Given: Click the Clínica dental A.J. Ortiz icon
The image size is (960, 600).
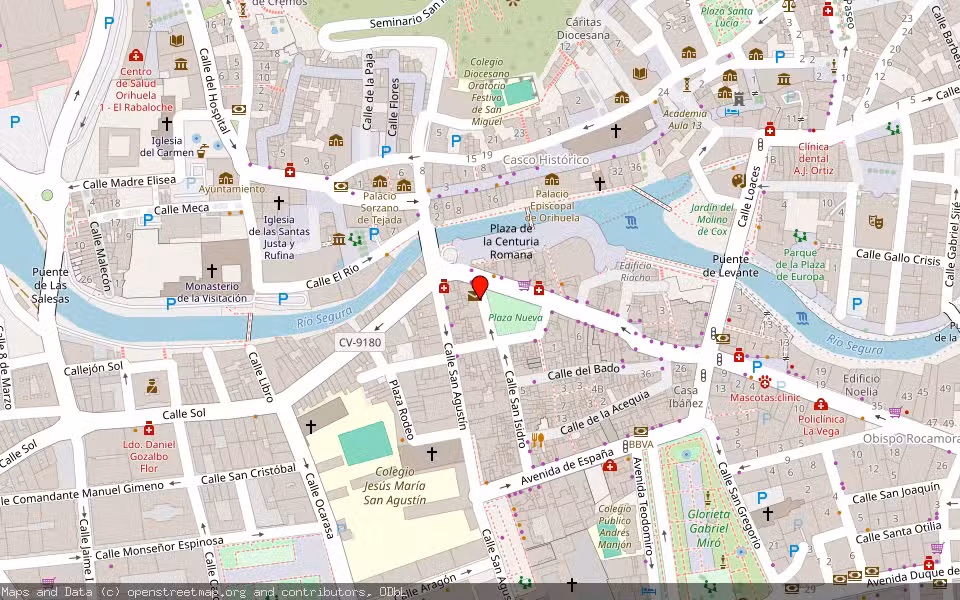Looking at the screenshot, I should coord(770,129).
